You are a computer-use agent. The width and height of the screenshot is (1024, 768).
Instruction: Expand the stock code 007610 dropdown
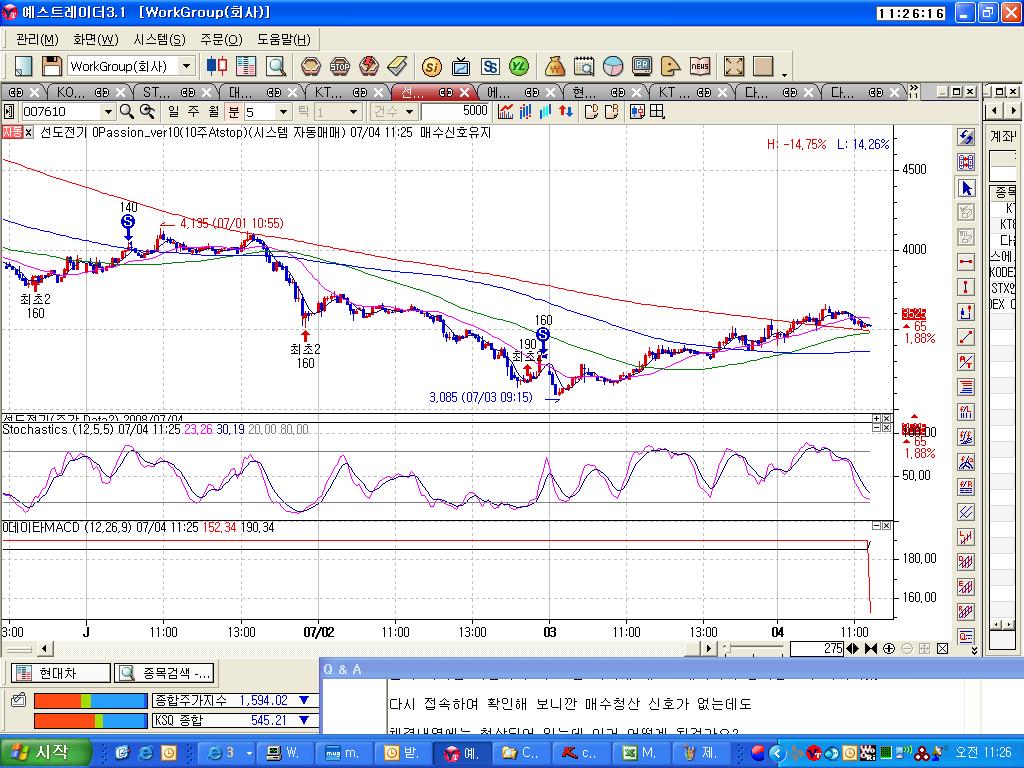(108, 112)
